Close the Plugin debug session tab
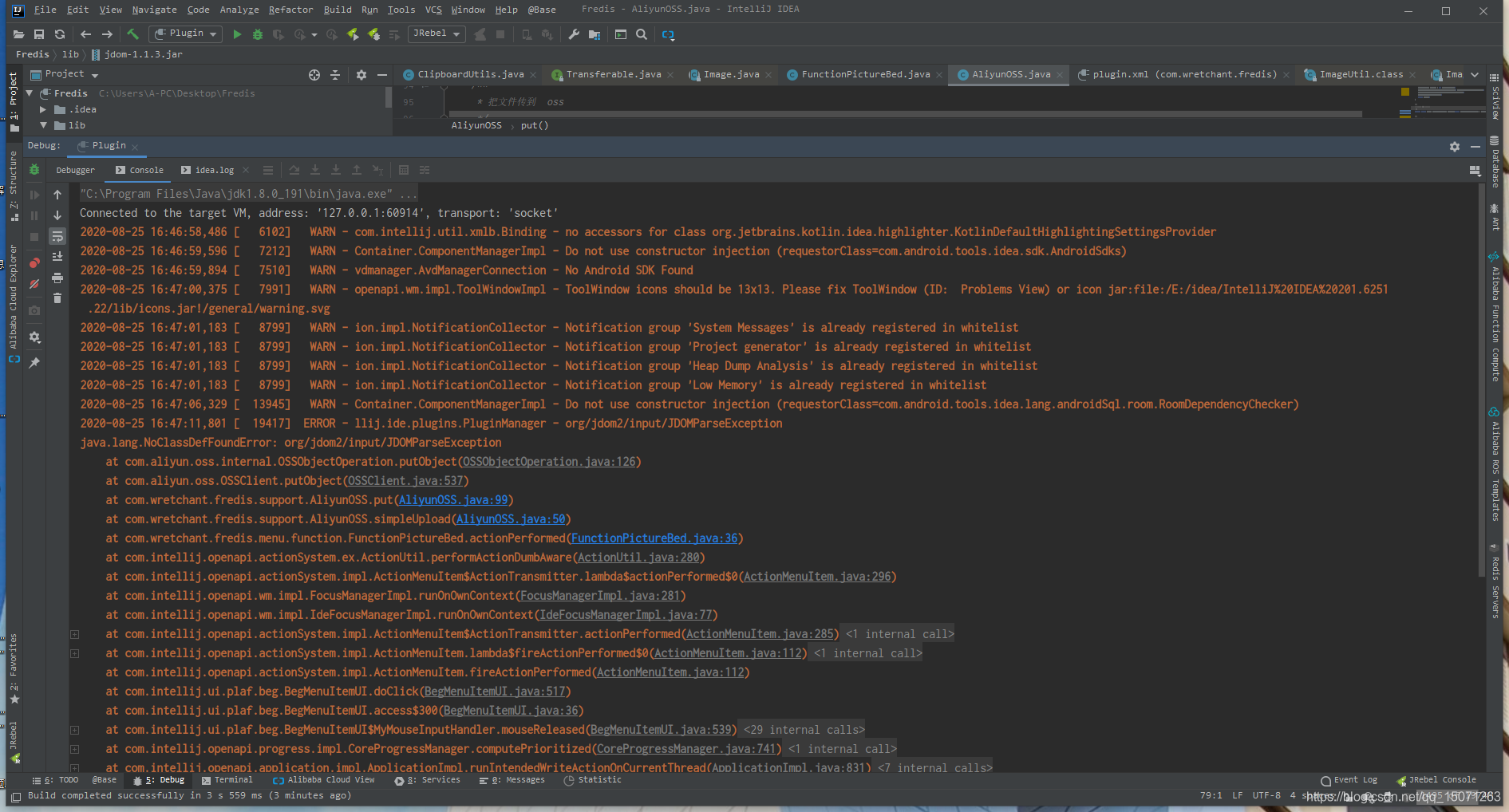 point(136,147)
